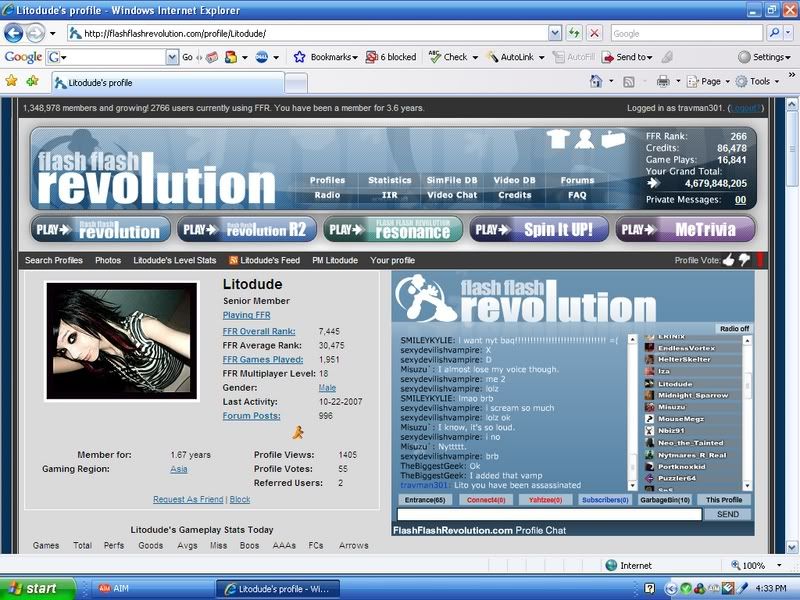Viewport: 800px width, 600px height.
Task: Open the IE Home page icon
Action: (597, 81)
